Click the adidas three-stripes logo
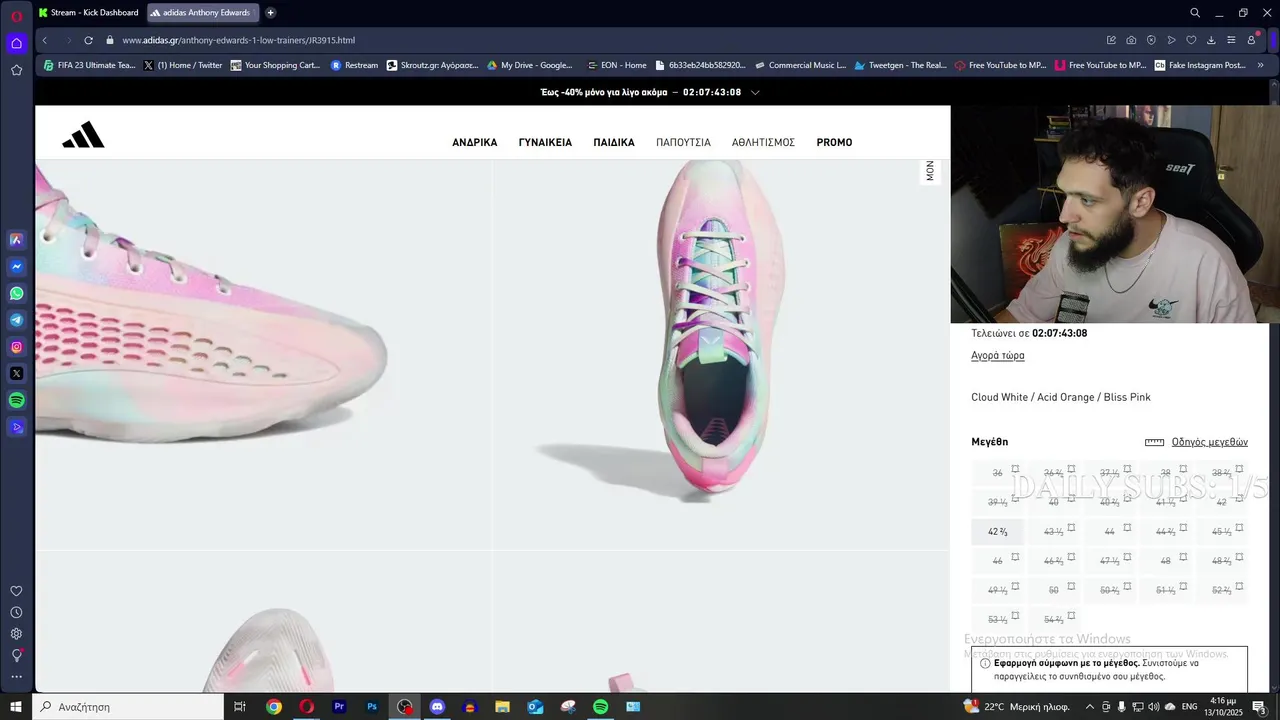 (x=83, y=135)
